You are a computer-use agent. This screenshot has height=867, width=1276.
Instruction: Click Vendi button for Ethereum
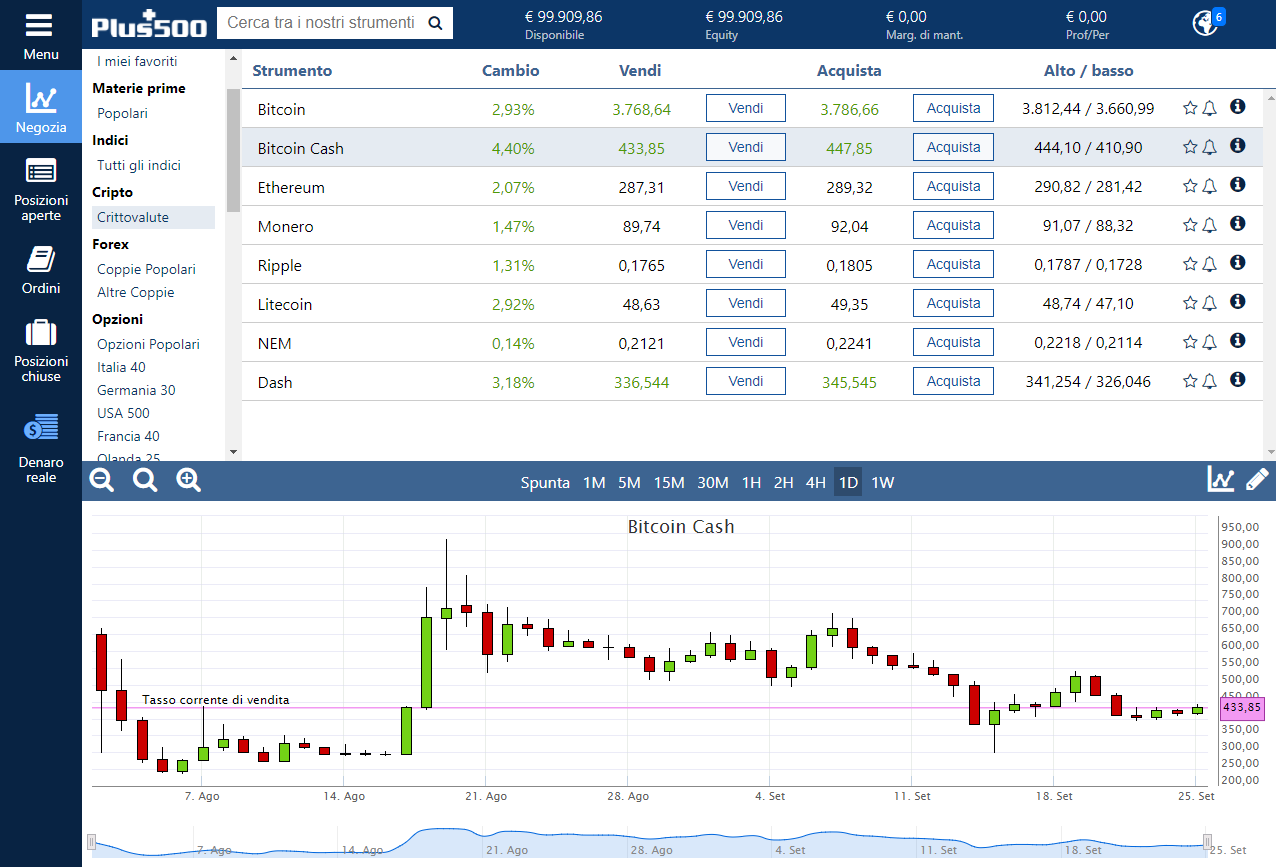746,186
